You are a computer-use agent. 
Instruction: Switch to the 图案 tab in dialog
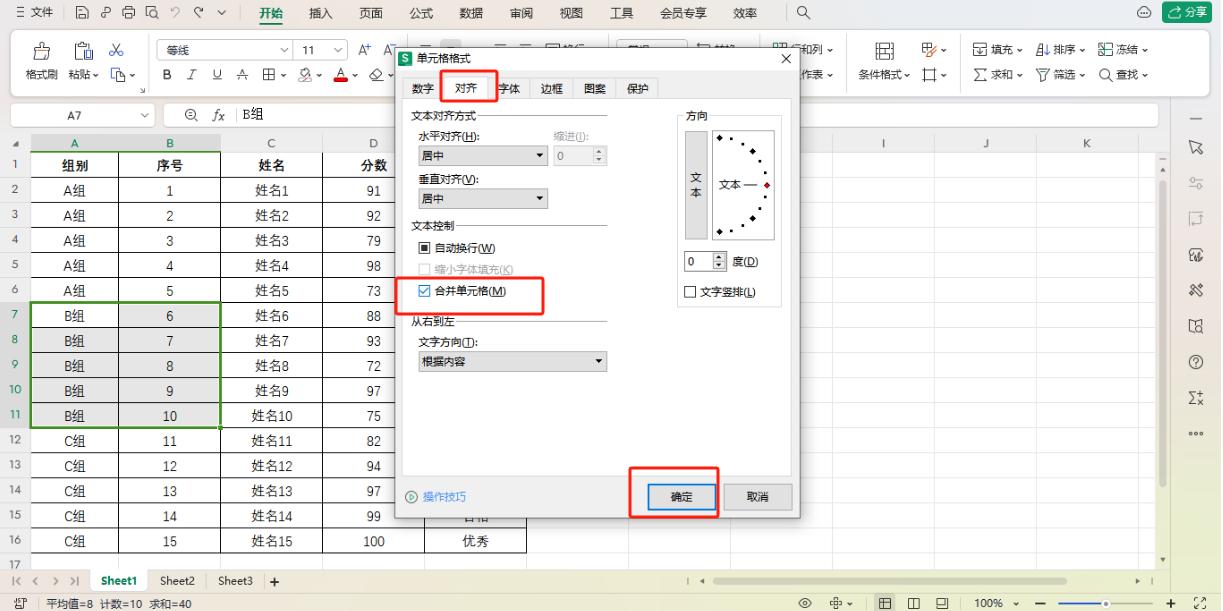pos(594,89)
